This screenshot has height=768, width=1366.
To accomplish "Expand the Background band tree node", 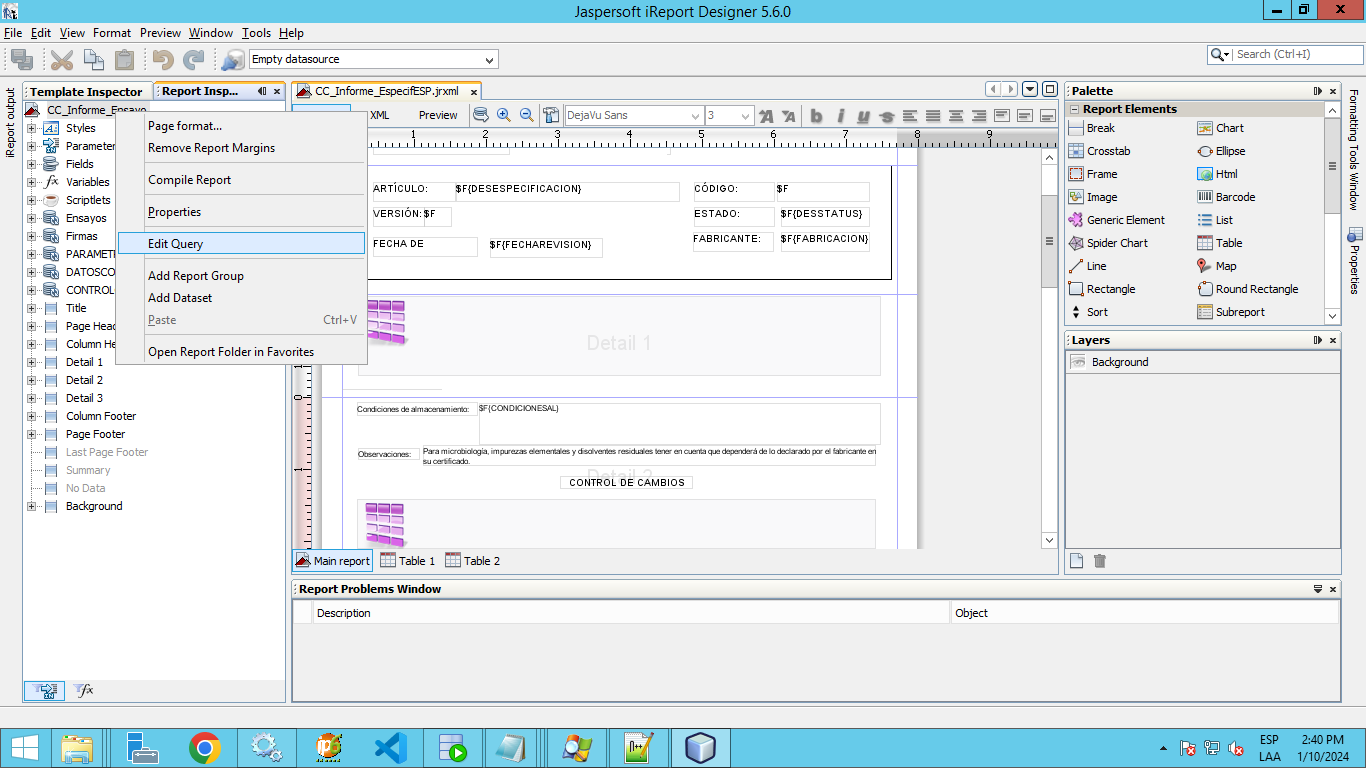I will (31, 506).
